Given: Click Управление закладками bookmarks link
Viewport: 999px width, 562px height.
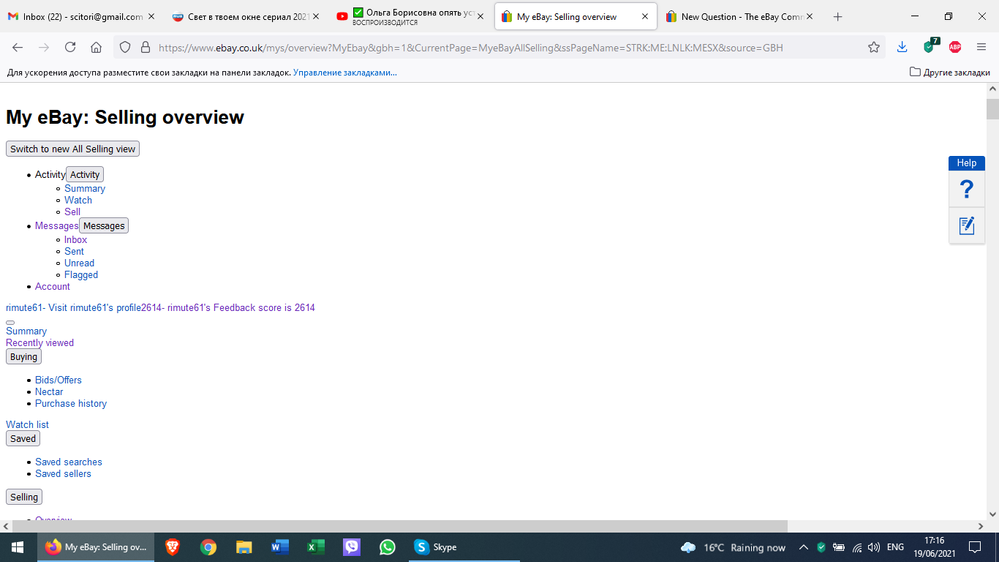Looking at the screenshot, I should click(345, 73).
